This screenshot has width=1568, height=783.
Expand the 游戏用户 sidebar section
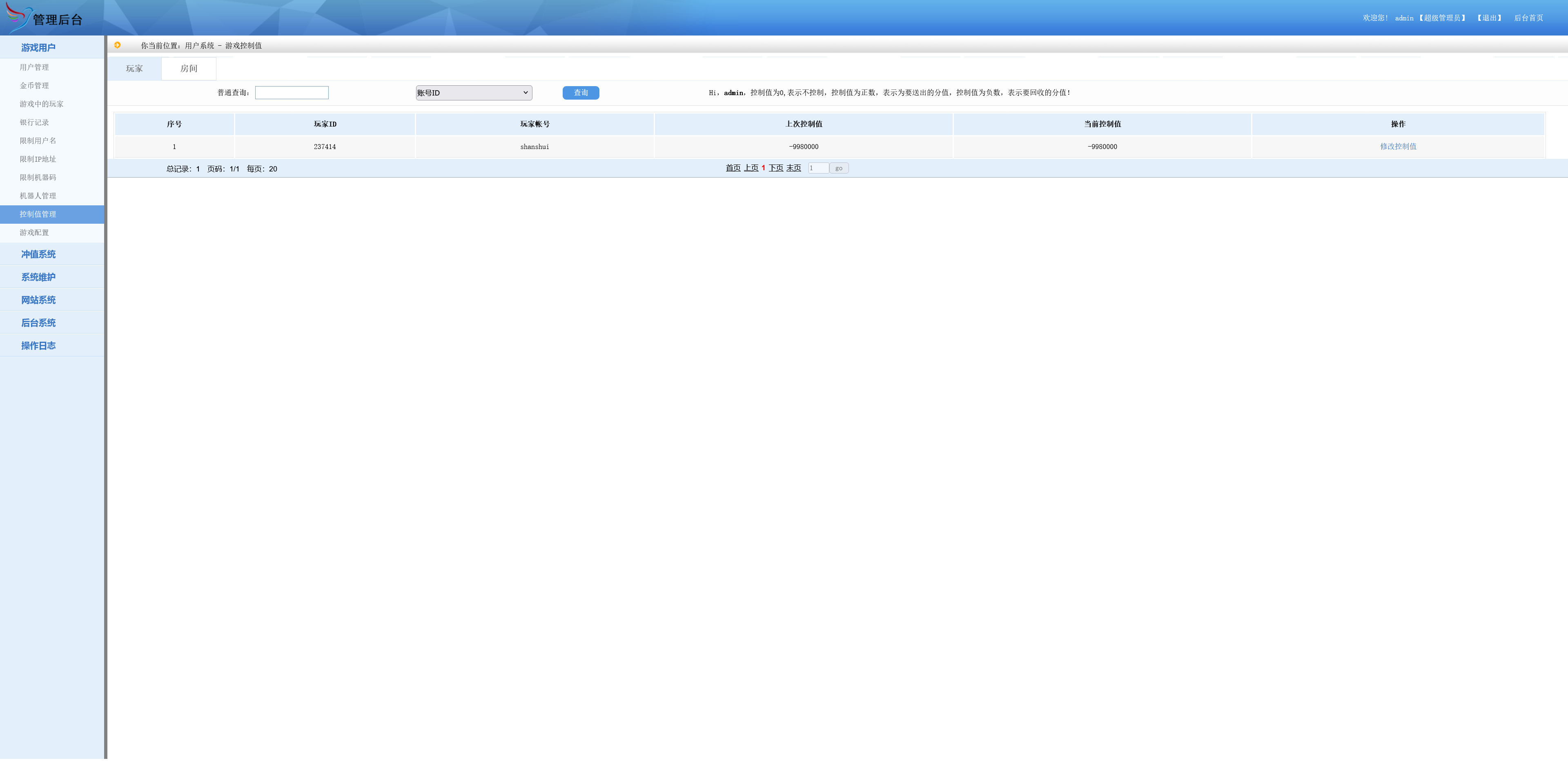[52, 47]
